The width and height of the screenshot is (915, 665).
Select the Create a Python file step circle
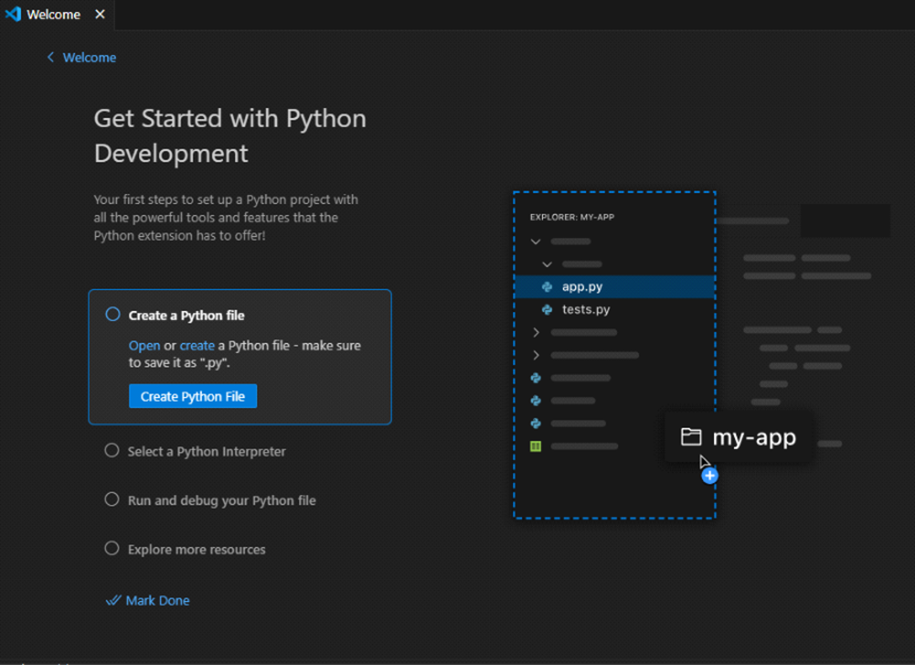pos(112,315)
